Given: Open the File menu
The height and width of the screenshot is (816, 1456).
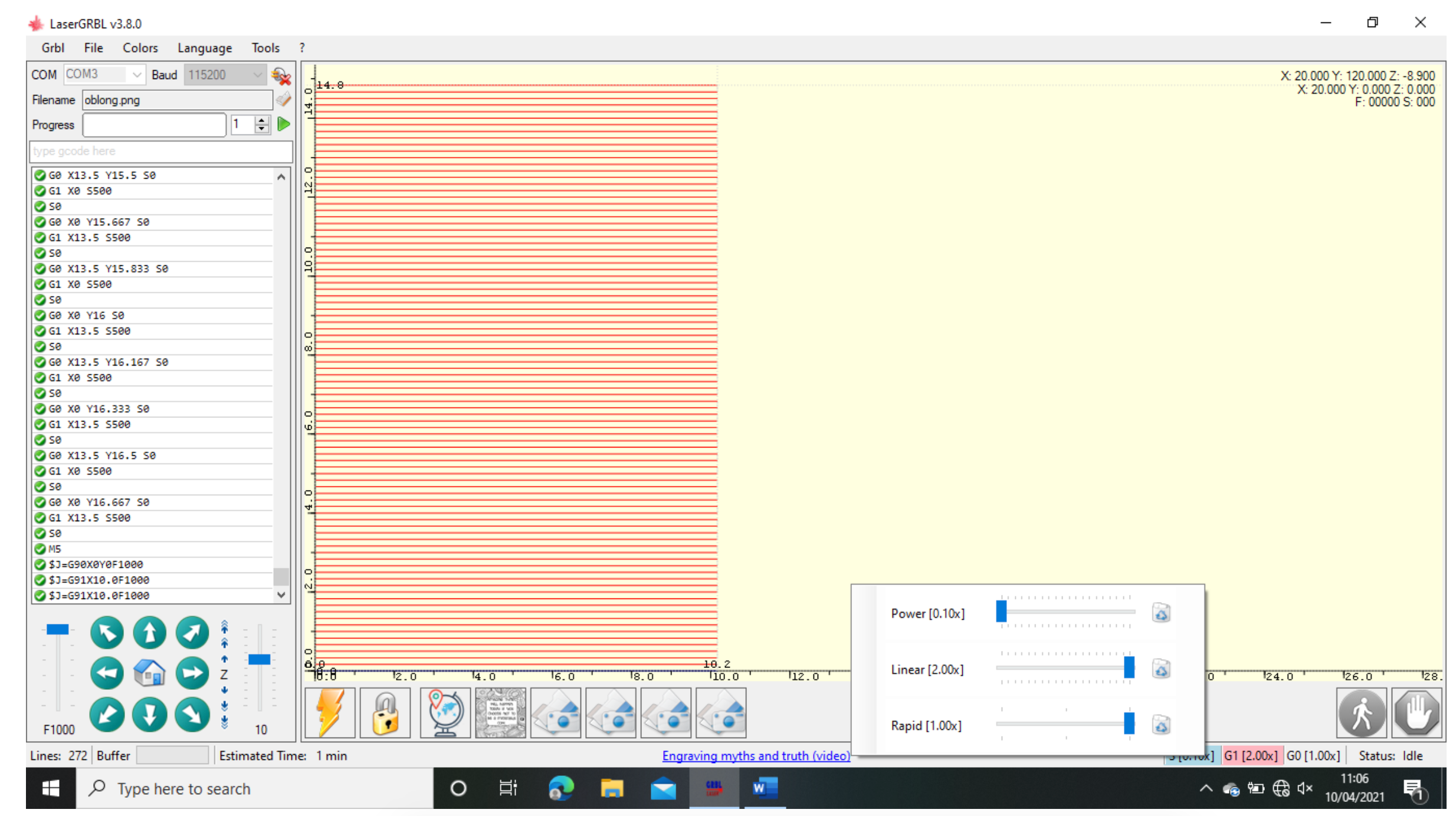Looking at the screenshot, I should point(93,48).
